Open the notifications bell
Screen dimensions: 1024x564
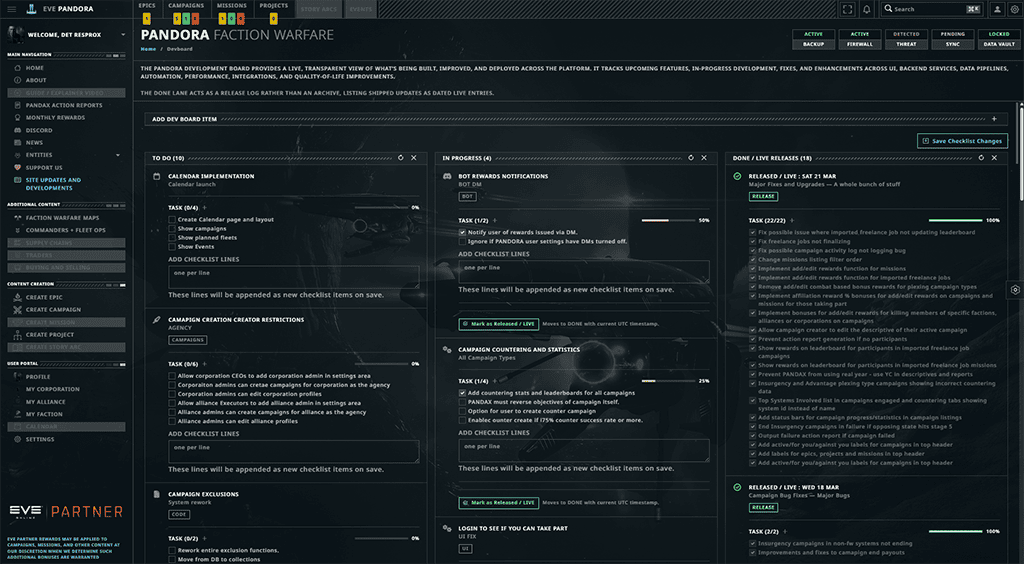tap(866, 9)
